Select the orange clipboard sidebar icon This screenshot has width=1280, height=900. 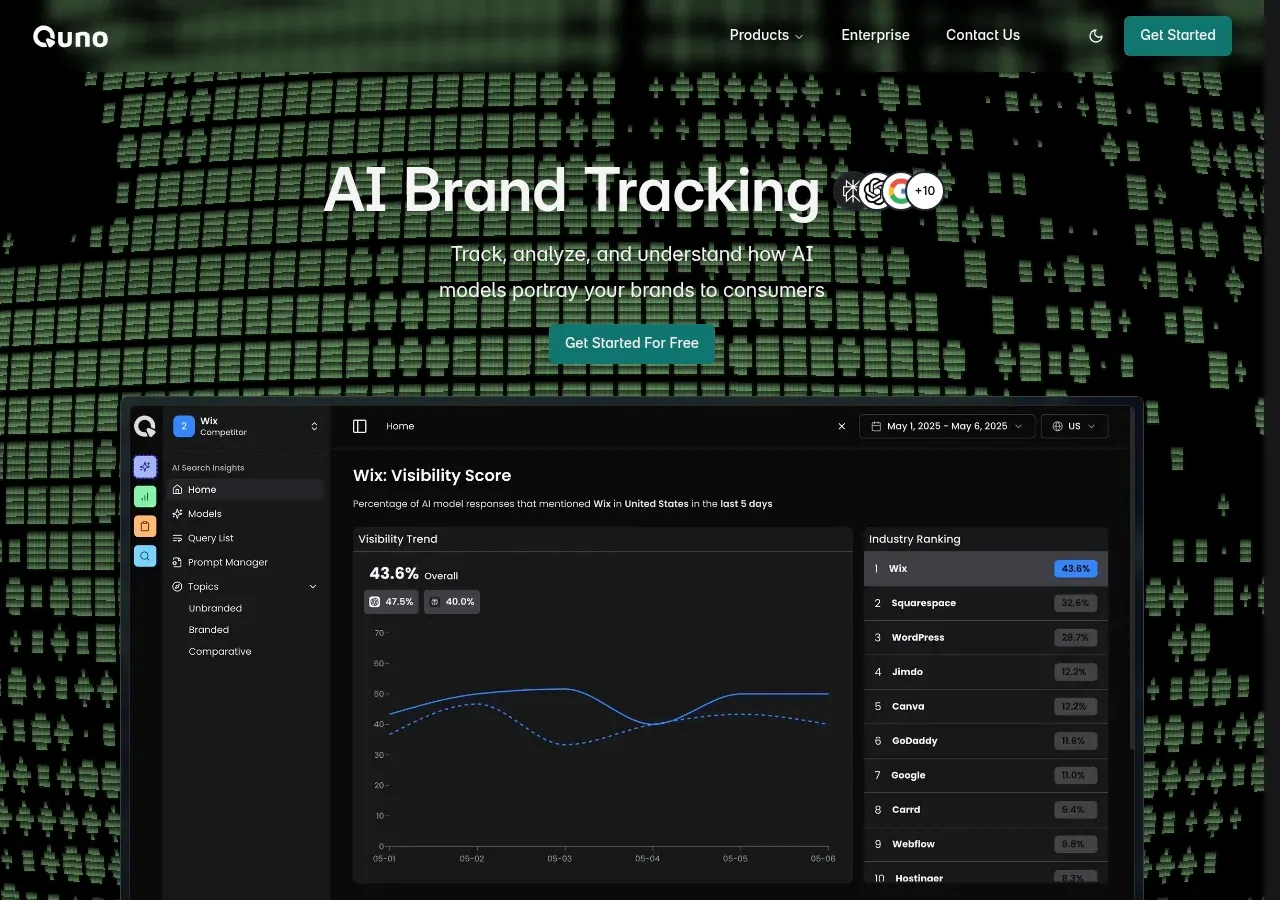145,526
